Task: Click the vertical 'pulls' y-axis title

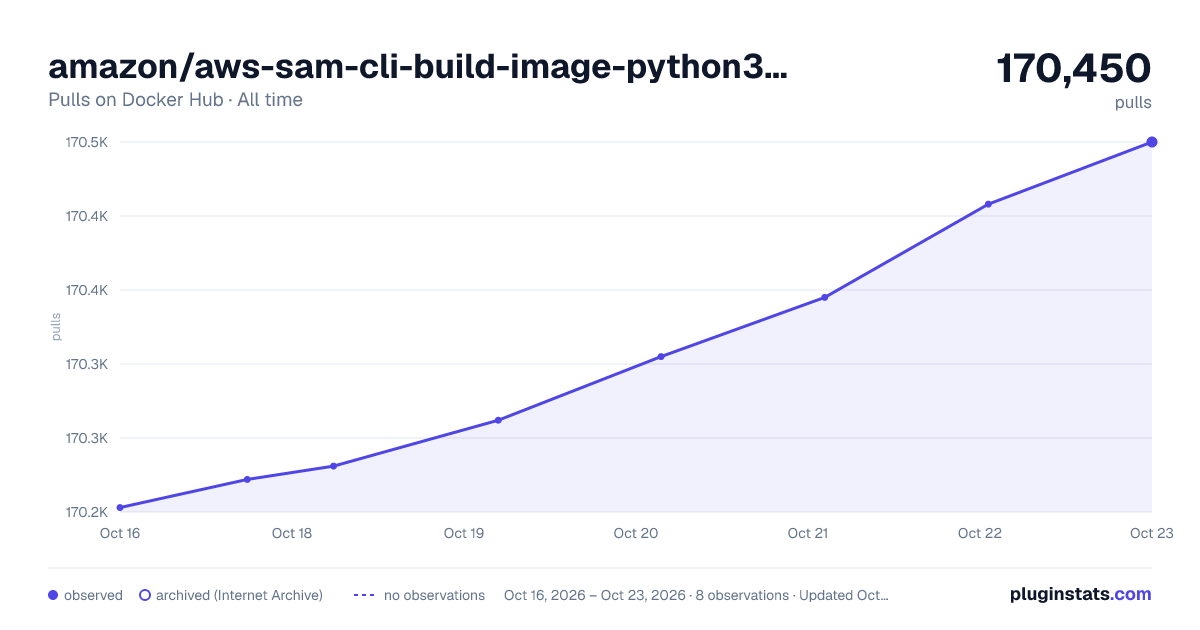Action: pyautogui.click(x=56, y=326)
